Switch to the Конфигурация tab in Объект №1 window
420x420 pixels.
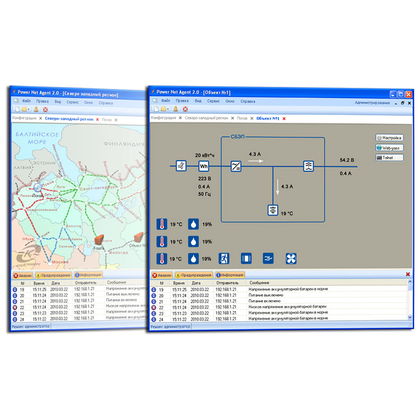[x=163, y=118]
